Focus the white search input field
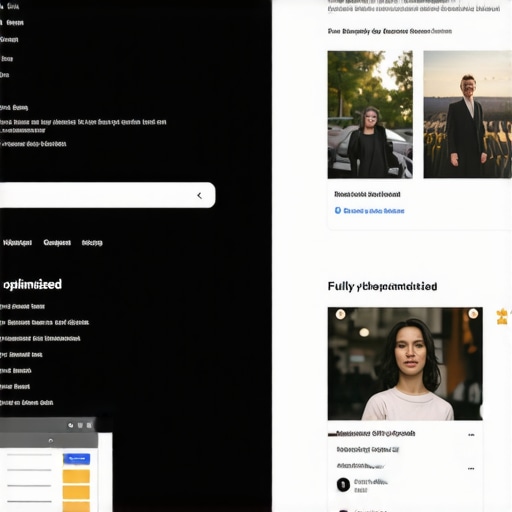The image size is (512, 512). coord(107,195)
